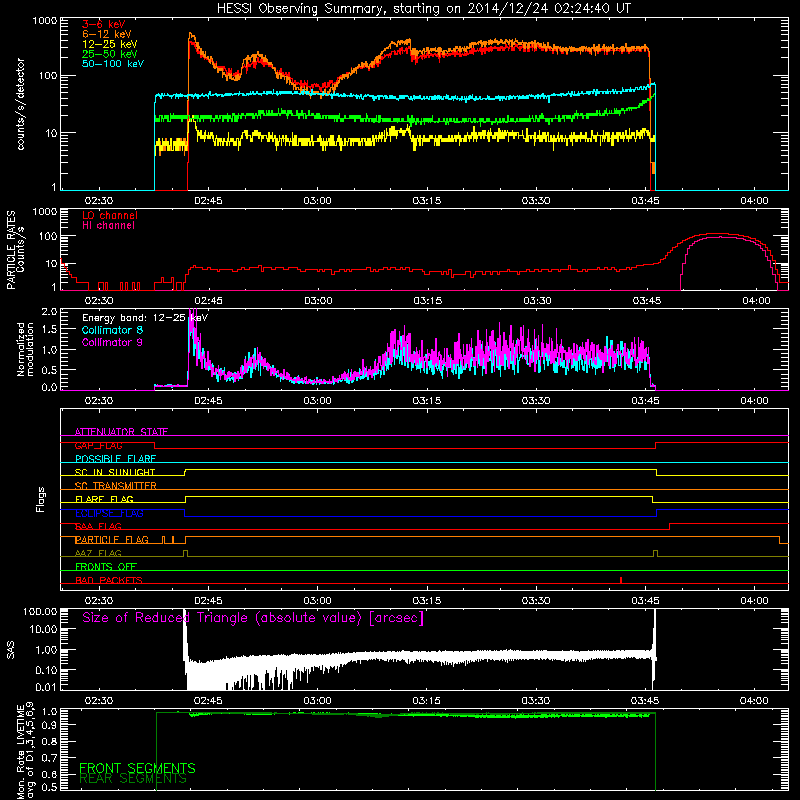This screenshot has width=800, height=800.
Task: Click the ECLIPSE_FLAG label
Action: 109,513
